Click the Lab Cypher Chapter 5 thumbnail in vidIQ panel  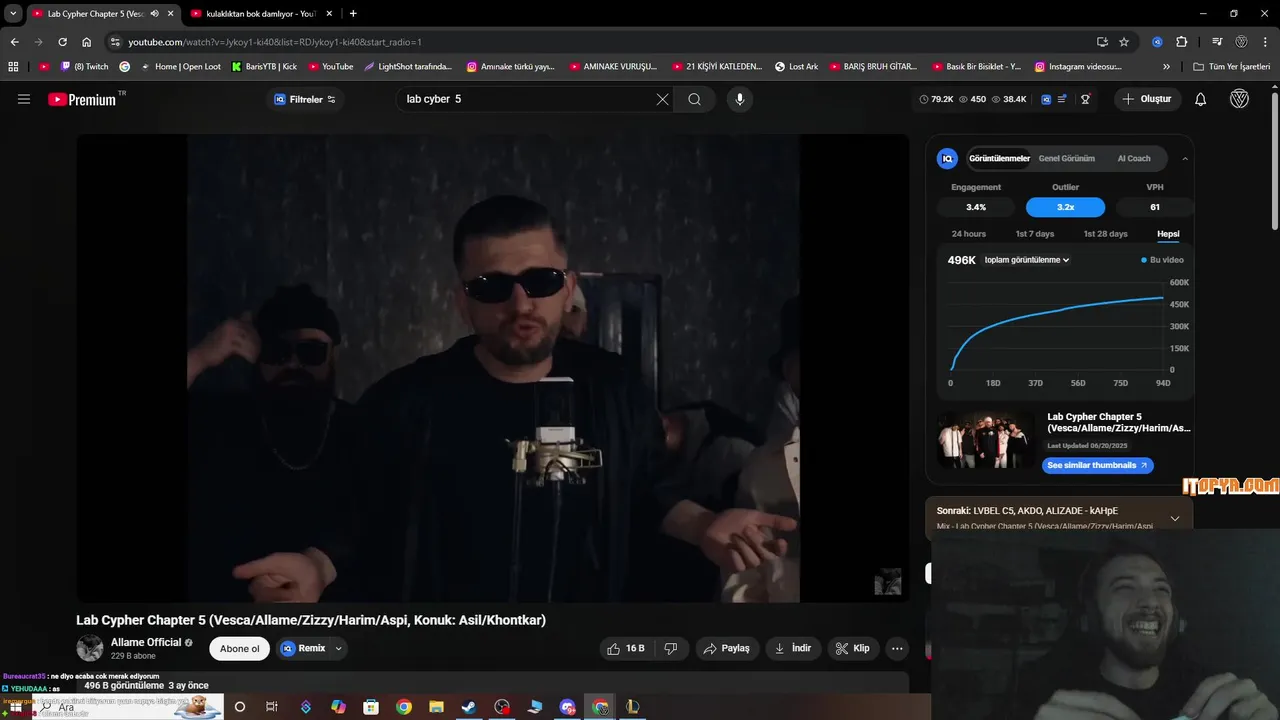(986, 439)
